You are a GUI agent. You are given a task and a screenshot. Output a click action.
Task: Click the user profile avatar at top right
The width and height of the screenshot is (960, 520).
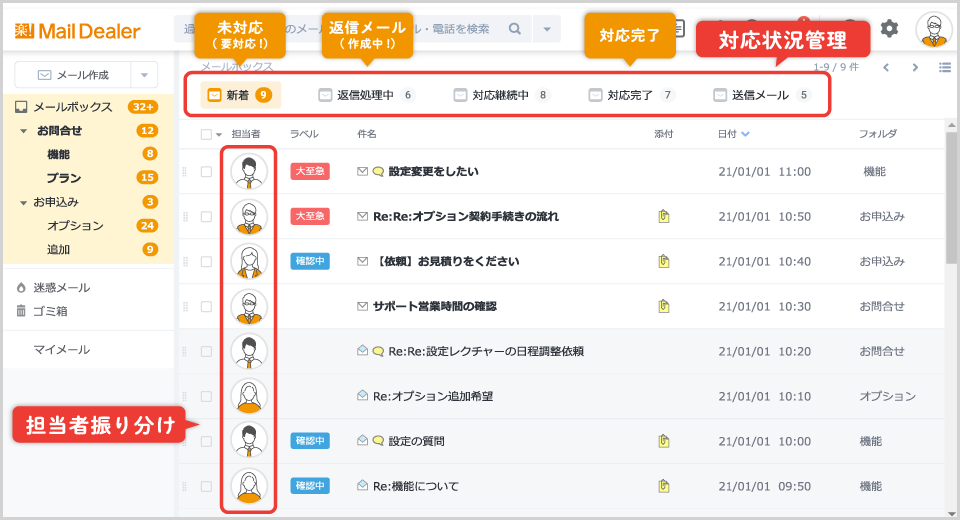tap(934, 30)
